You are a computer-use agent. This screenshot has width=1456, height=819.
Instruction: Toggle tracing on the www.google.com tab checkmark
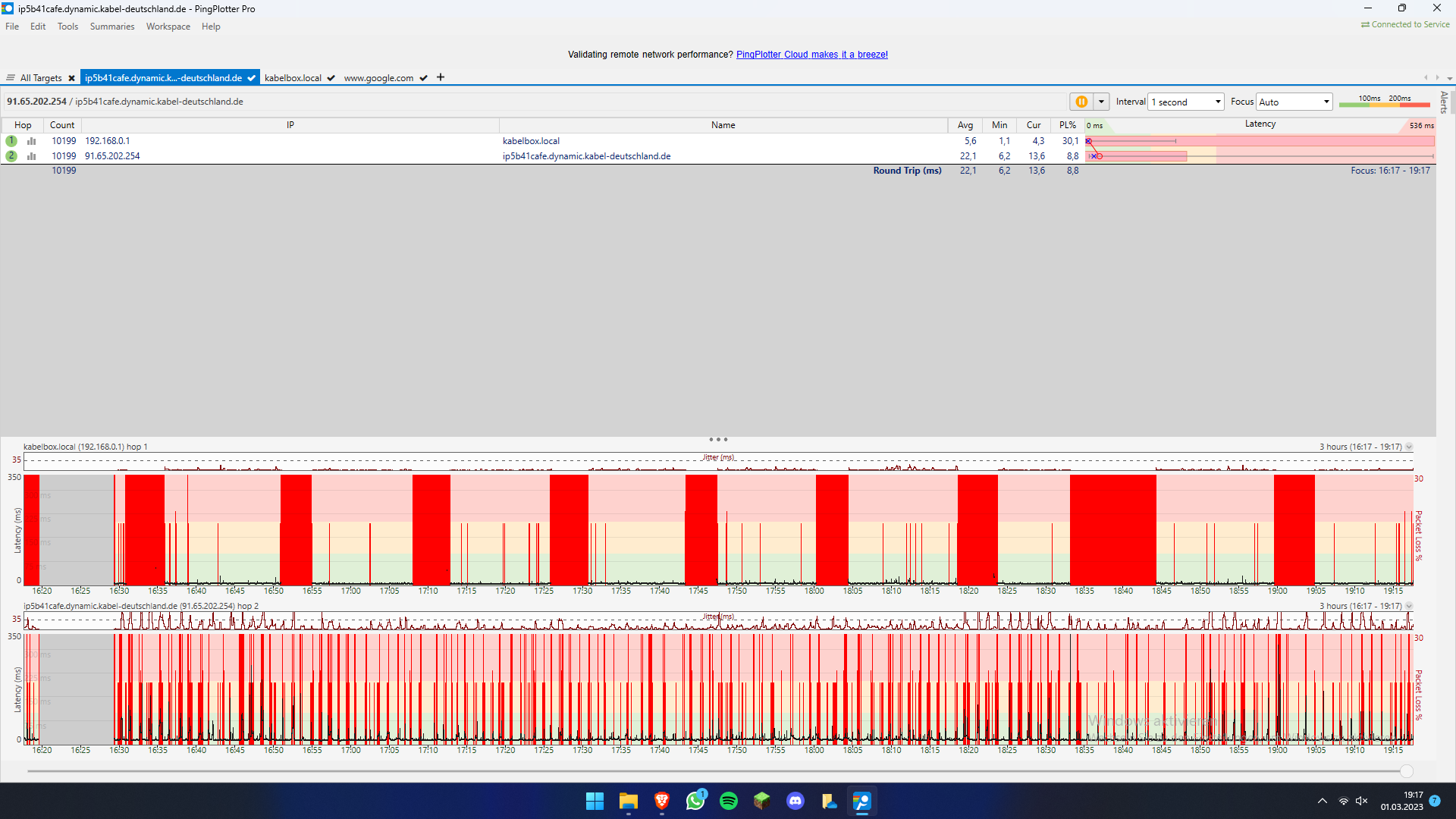coord(423,77)
